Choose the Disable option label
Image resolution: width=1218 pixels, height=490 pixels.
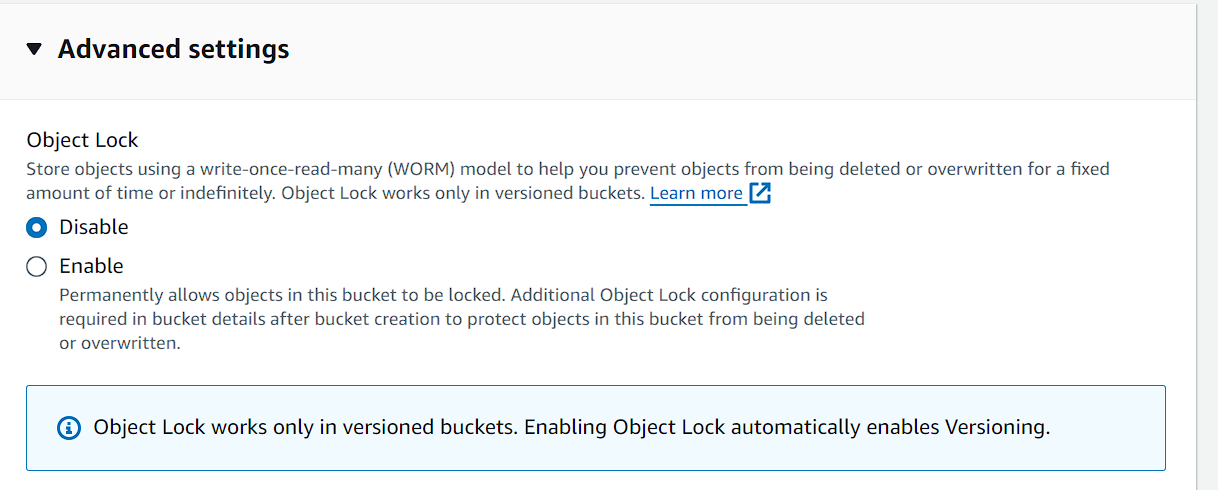pos(94,227)
